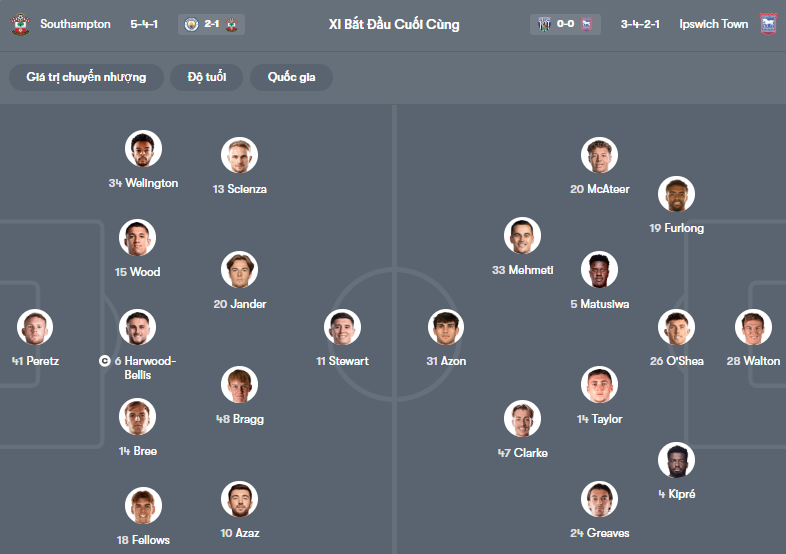This screenshot has width=786, height=554.
Task: Click the Southampton team name link
Action: pos(75,24)
